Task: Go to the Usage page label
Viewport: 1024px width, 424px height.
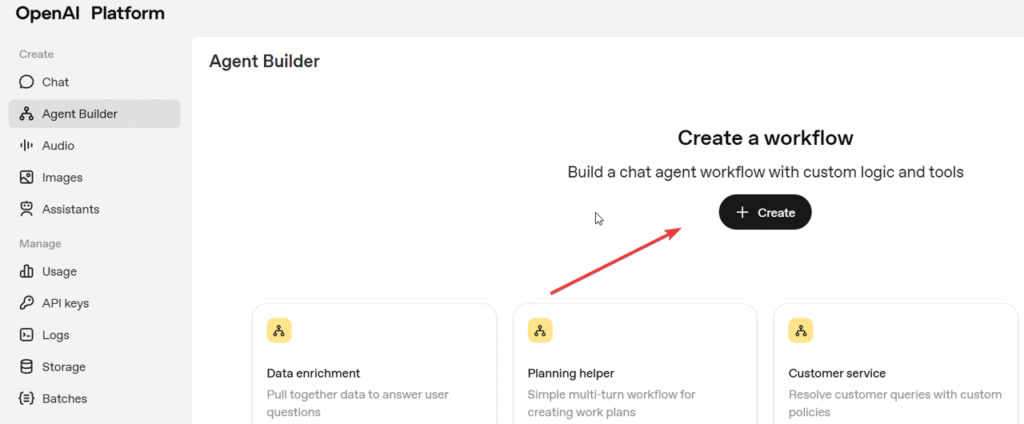Action: click(59, 272)
